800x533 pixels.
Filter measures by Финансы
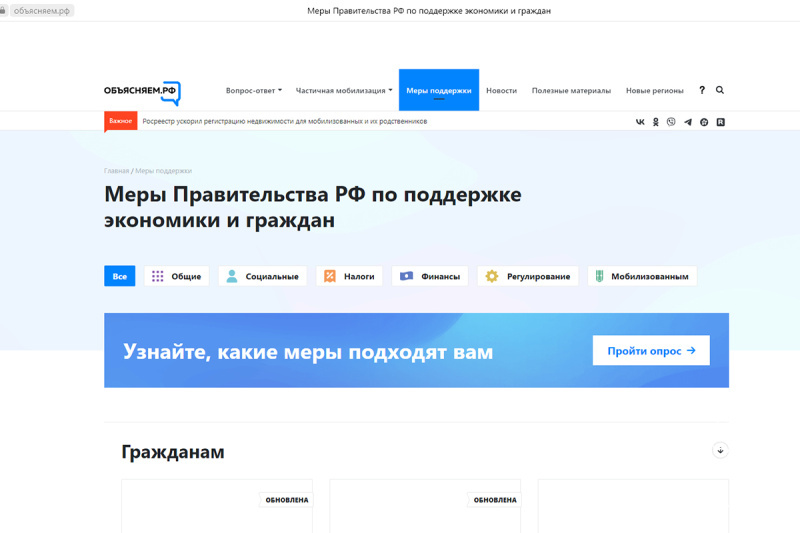click(x=430, y=276)
